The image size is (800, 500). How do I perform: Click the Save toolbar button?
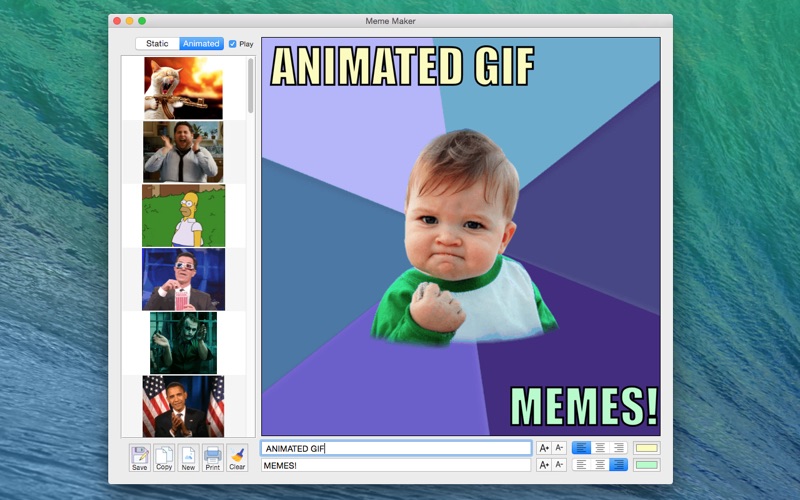(x=139, y=458)
